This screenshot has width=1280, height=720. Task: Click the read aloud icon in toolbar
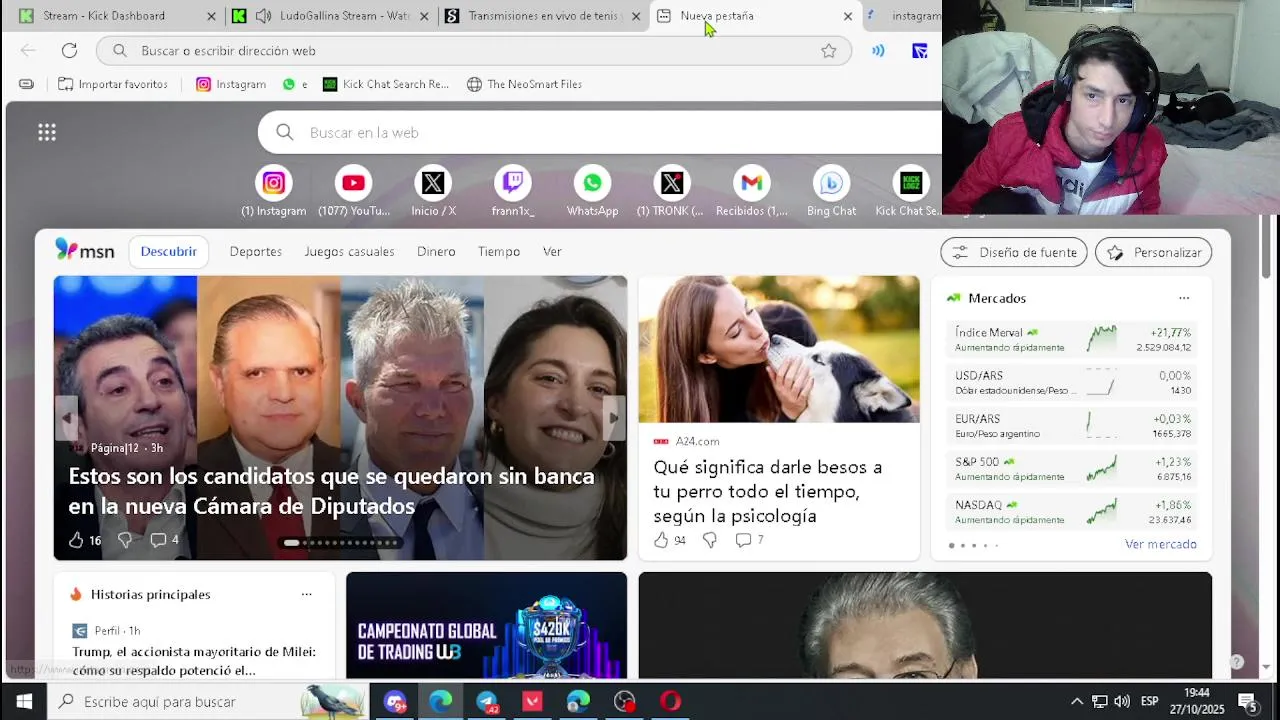point(878,50)
